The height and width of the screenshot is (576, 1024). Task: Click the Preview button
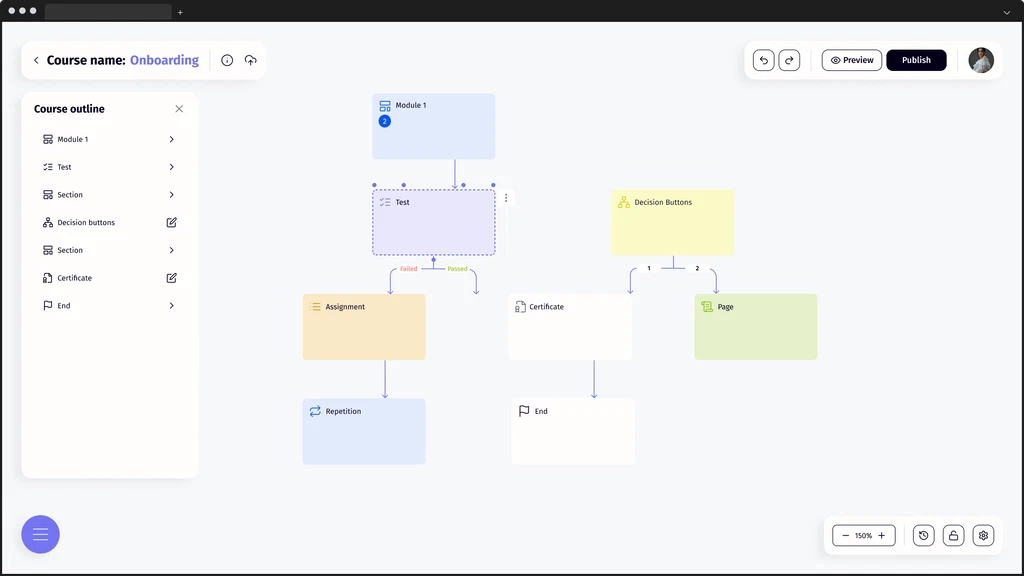(852, 60)
